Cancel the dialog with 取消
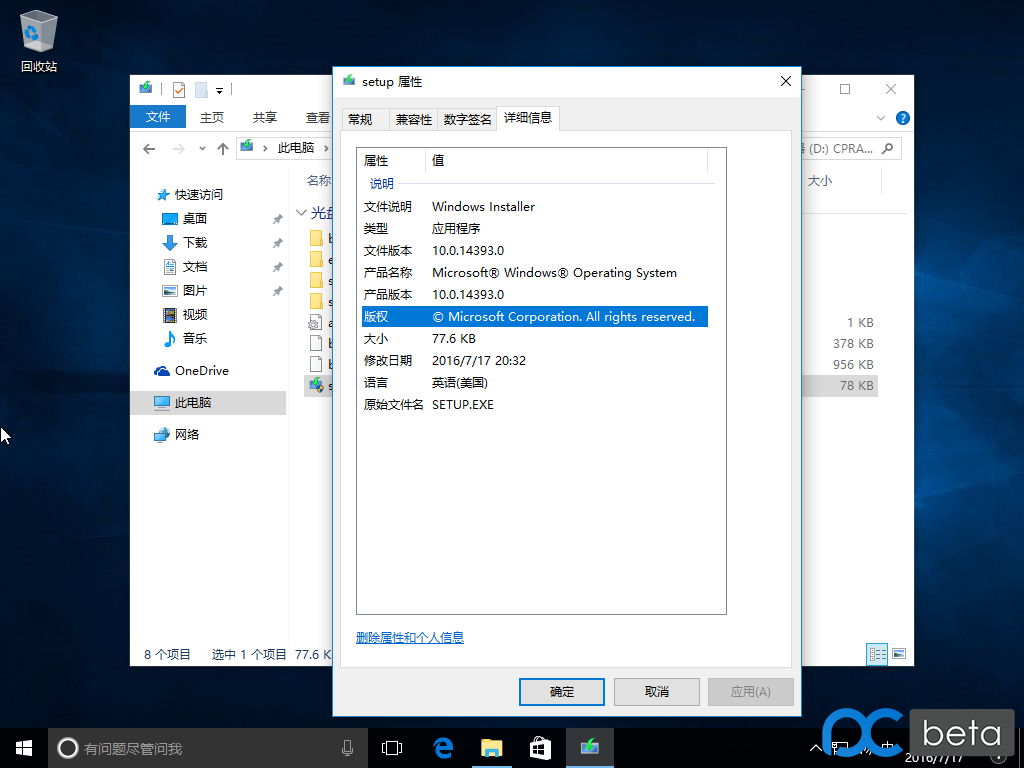1024x768 pixels. pos(656,692)
